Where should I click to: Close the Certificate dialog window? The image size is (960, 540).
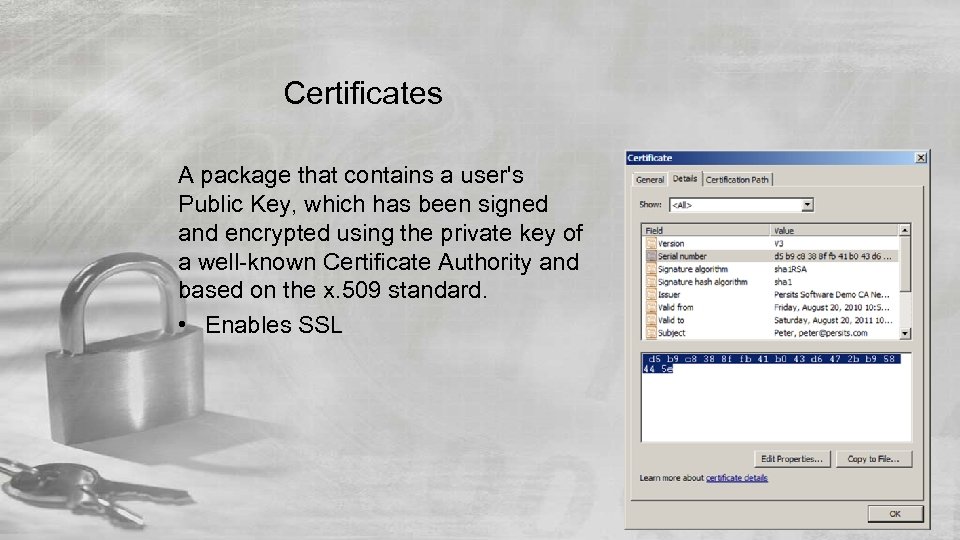pyautogui.click(x=920, y=158)
